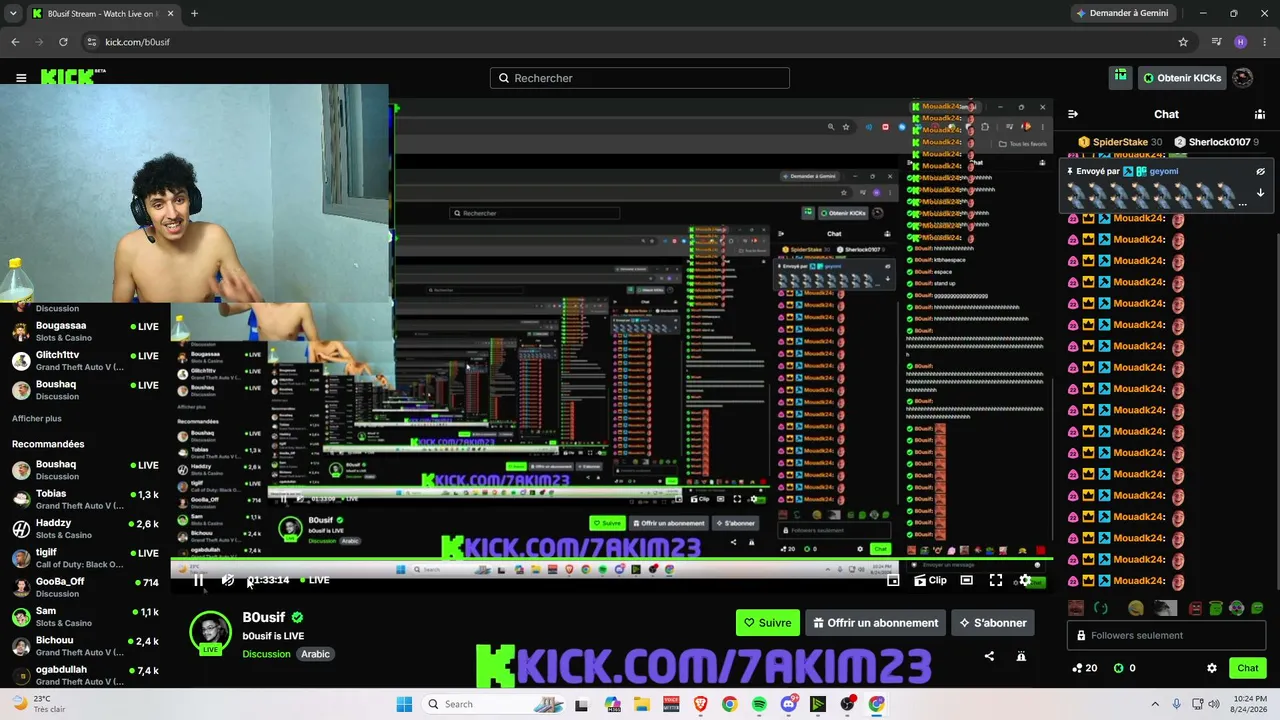
Task: Enter fullscreen in the video player
Action: coord(996,580)
